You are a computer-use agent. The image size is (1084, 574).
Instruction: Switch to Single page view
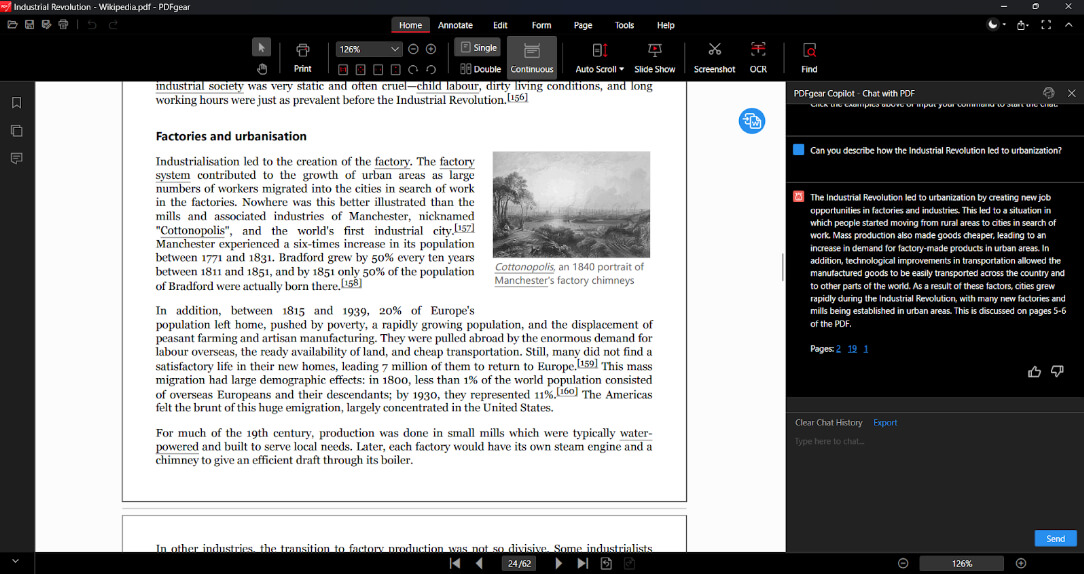478,47
